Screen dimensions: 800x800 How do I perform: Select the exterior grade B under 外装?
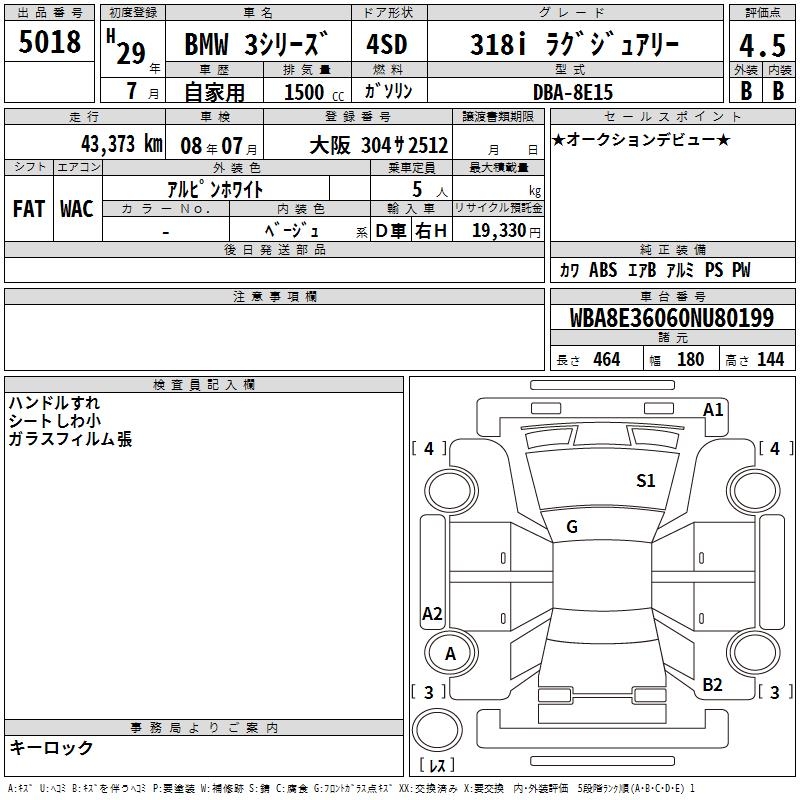[746, 91]
